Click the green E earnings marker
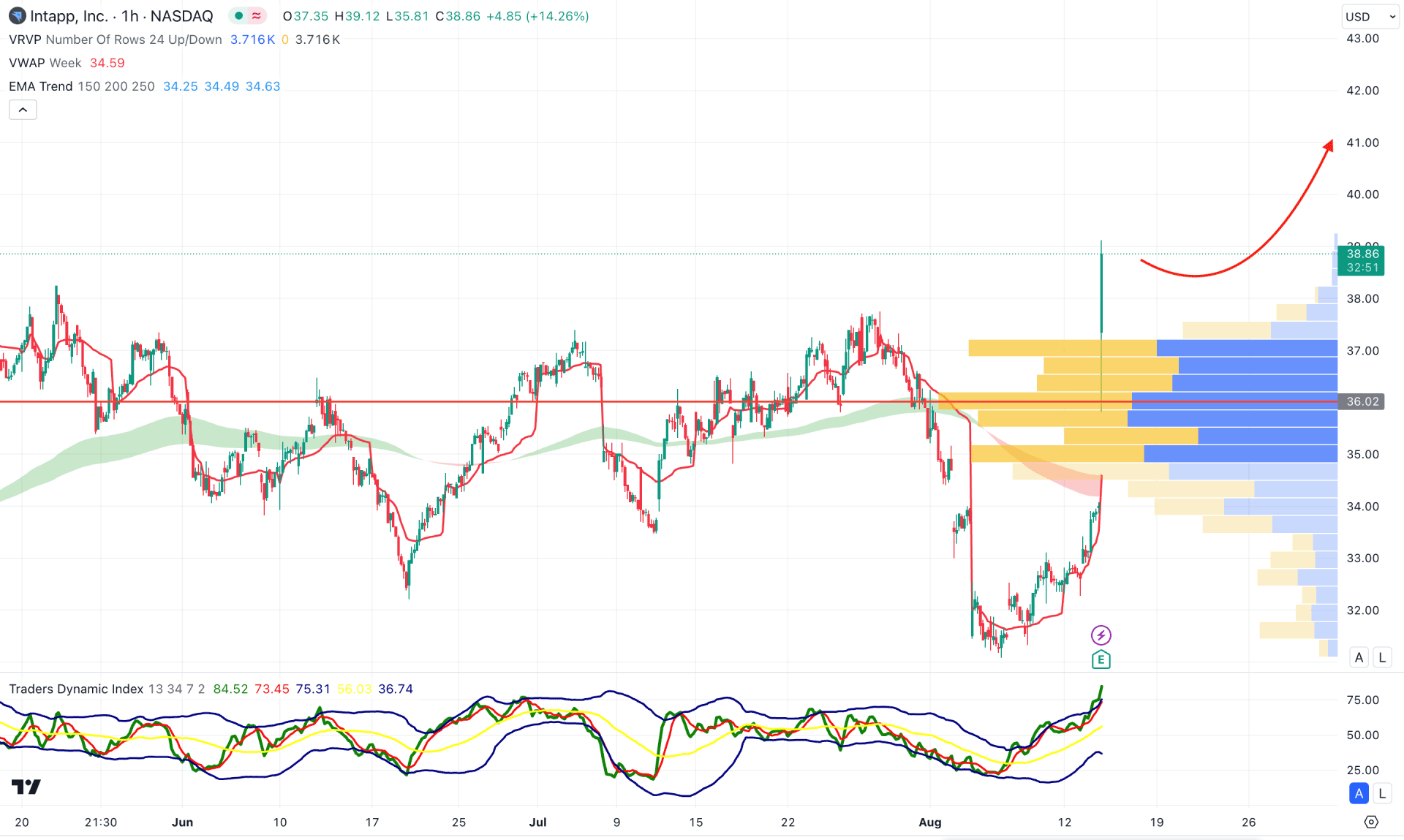The image size is (1404, 840). coord(1101,659)
